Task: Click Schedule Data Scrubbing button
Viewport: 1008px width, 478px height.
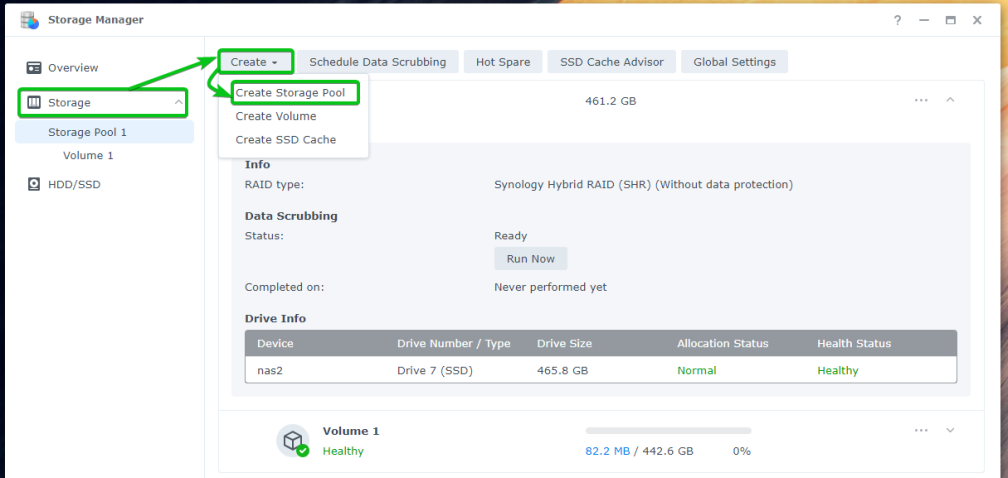Action: [x=377, y=62]
